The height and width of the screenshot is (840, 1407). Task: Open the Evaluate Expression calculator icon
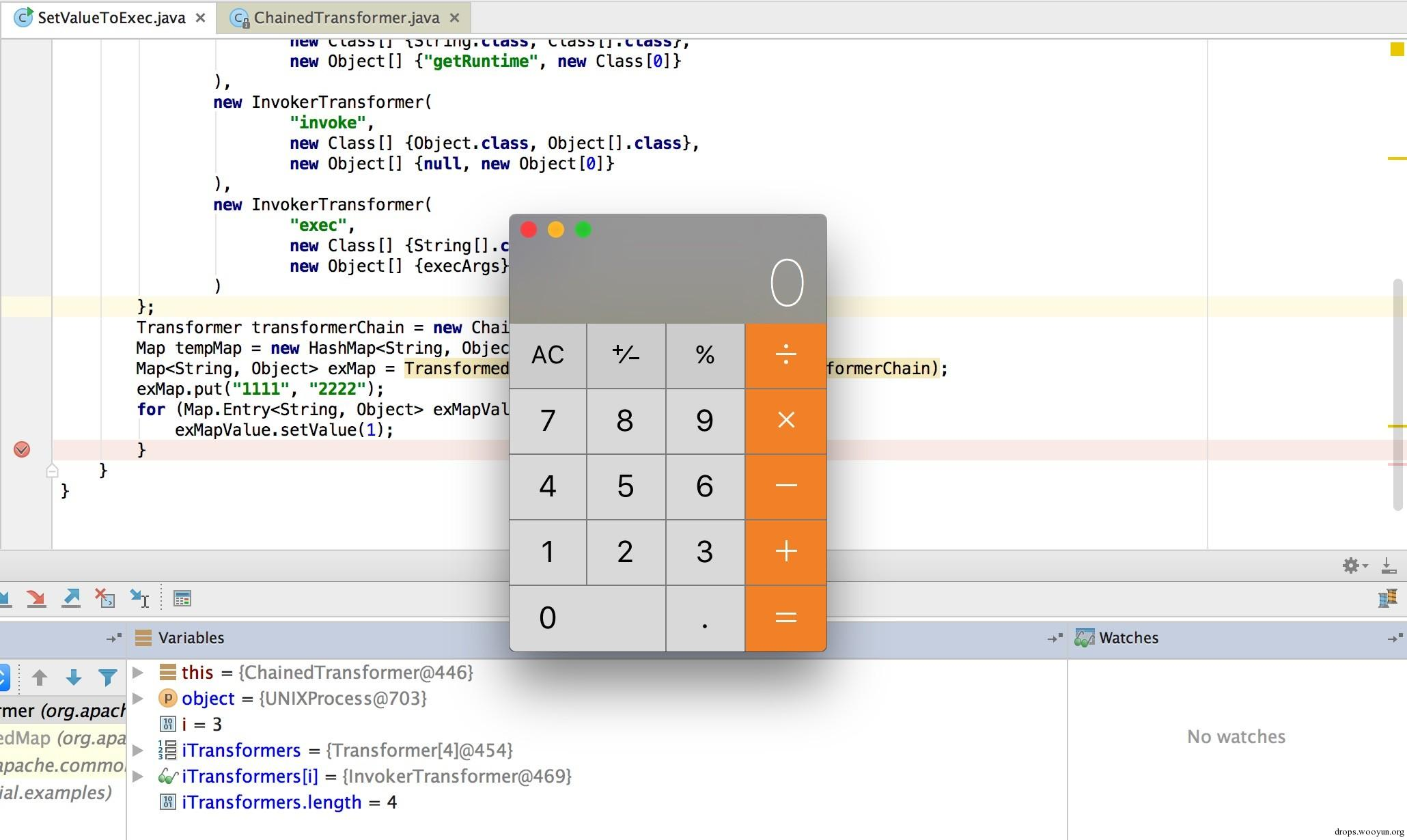pos(182,599)
